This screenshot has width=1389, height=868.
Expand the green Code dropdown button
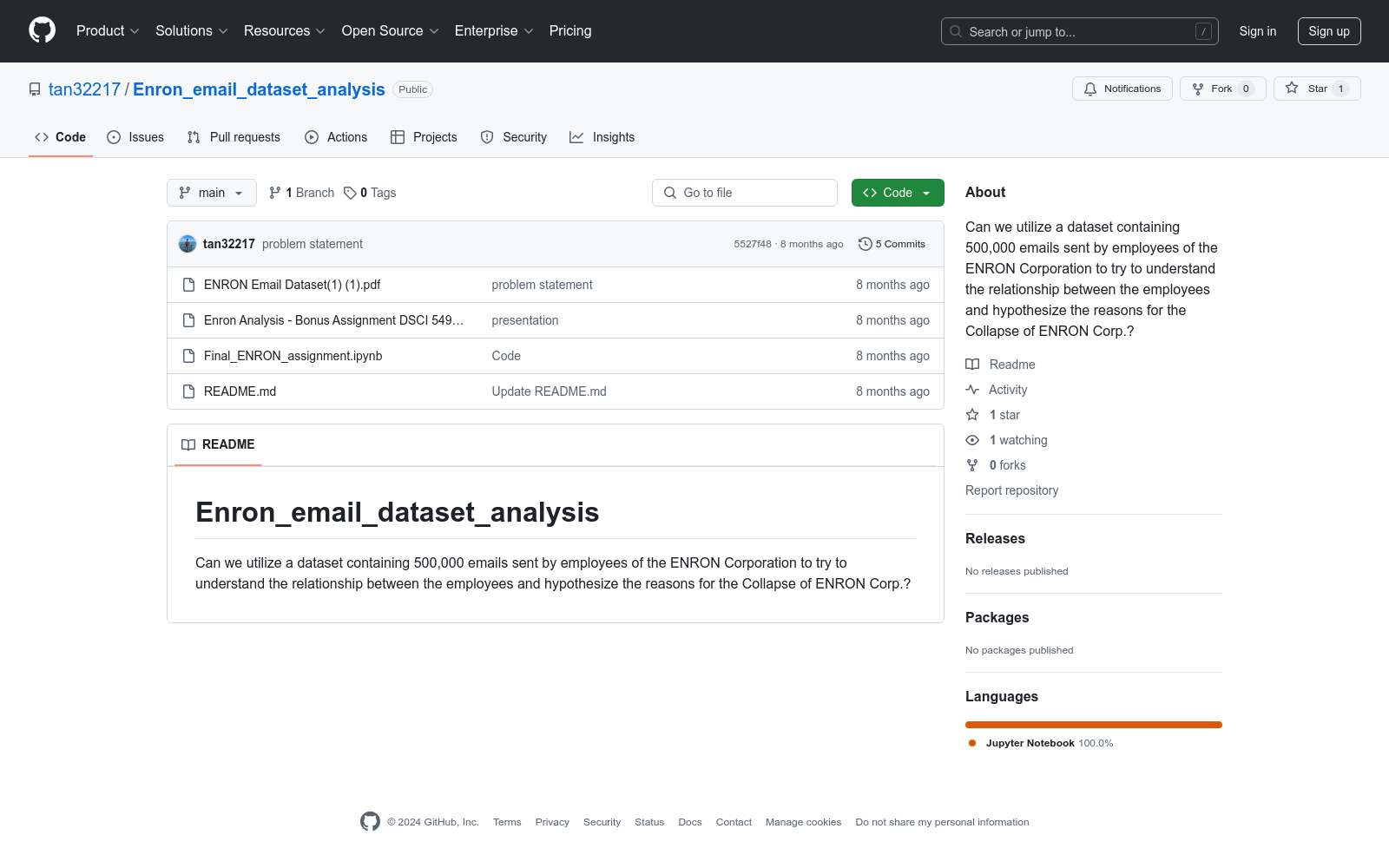click(x=898, y=193)
